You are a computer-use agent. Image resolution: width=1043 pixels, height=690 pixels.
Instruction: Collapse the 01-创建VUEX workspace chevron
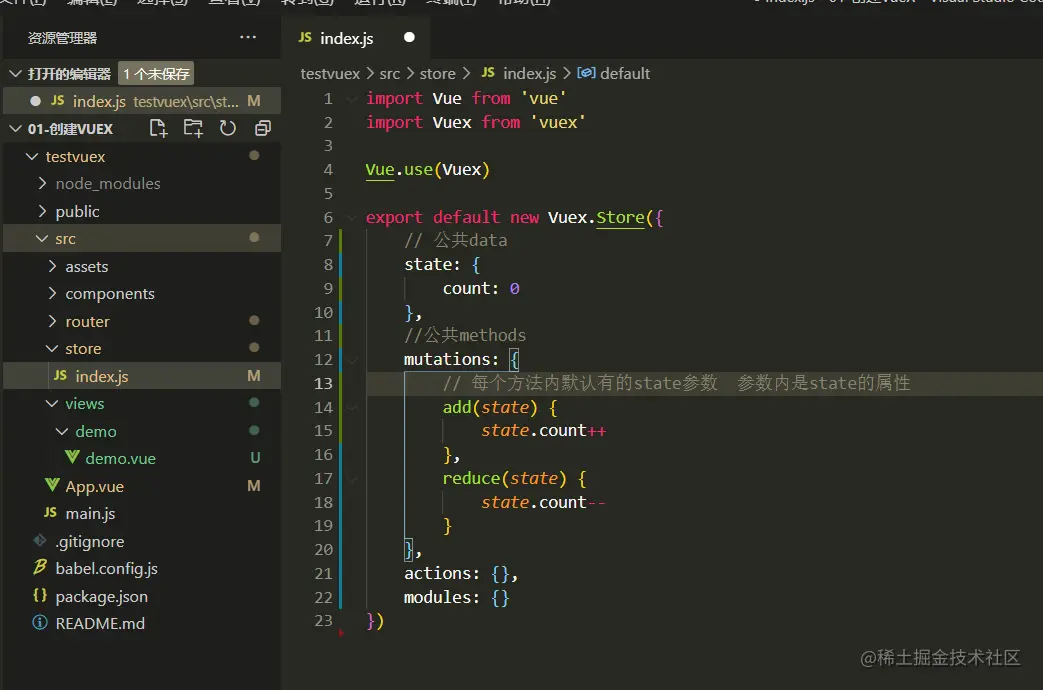[15, 128]
